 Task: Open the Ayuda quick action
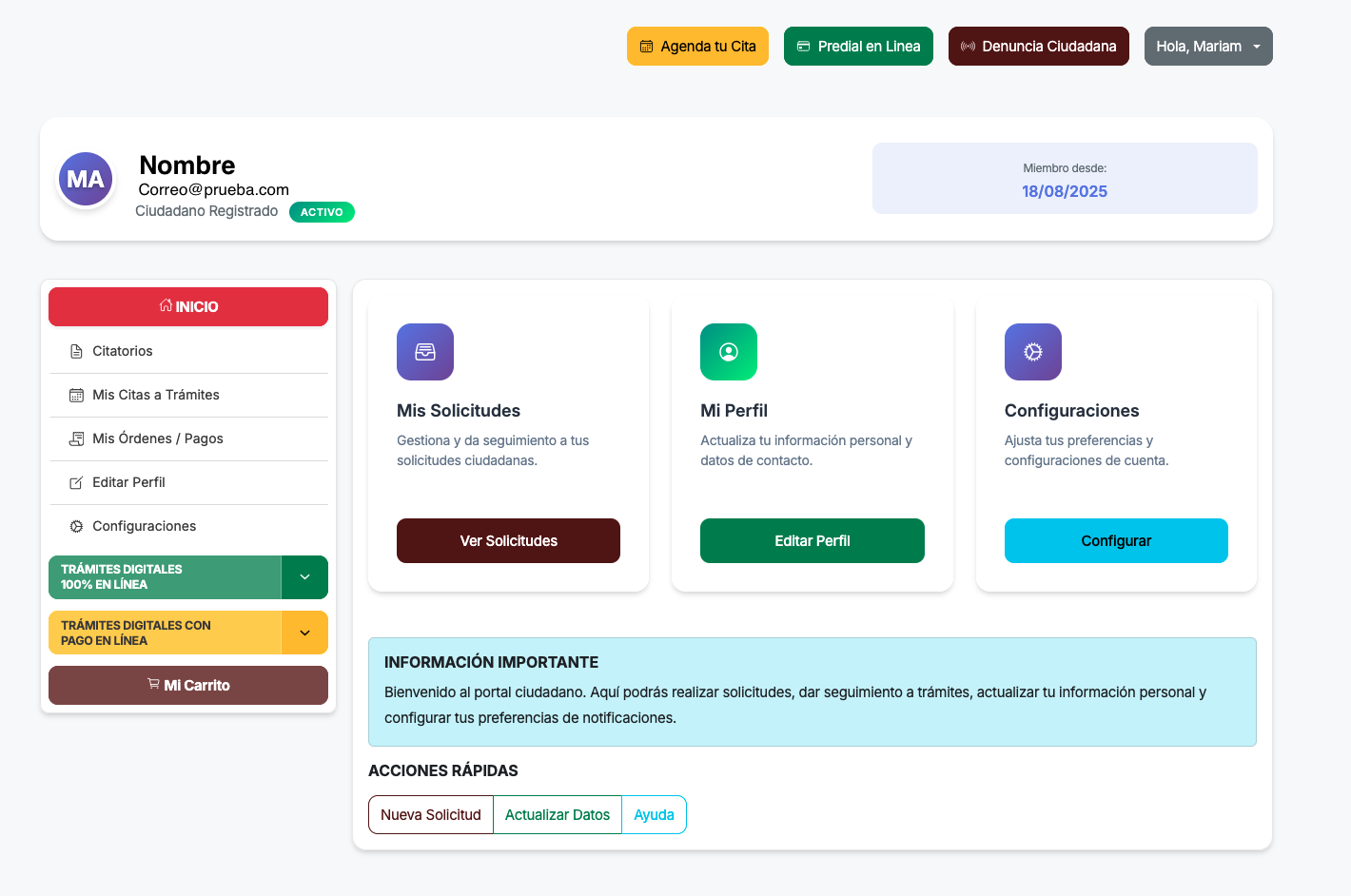pyautogui.click(x=654, y=814)
